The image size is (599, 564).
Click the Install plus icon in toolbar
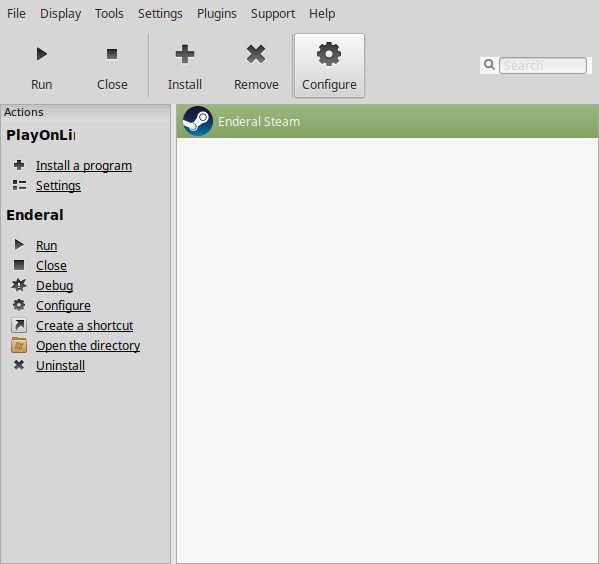[185, 54]
